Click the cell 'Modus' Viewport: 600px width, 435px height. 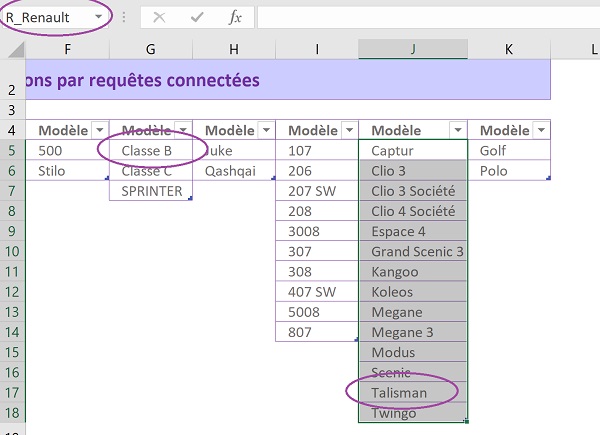(x=413, y=352)
